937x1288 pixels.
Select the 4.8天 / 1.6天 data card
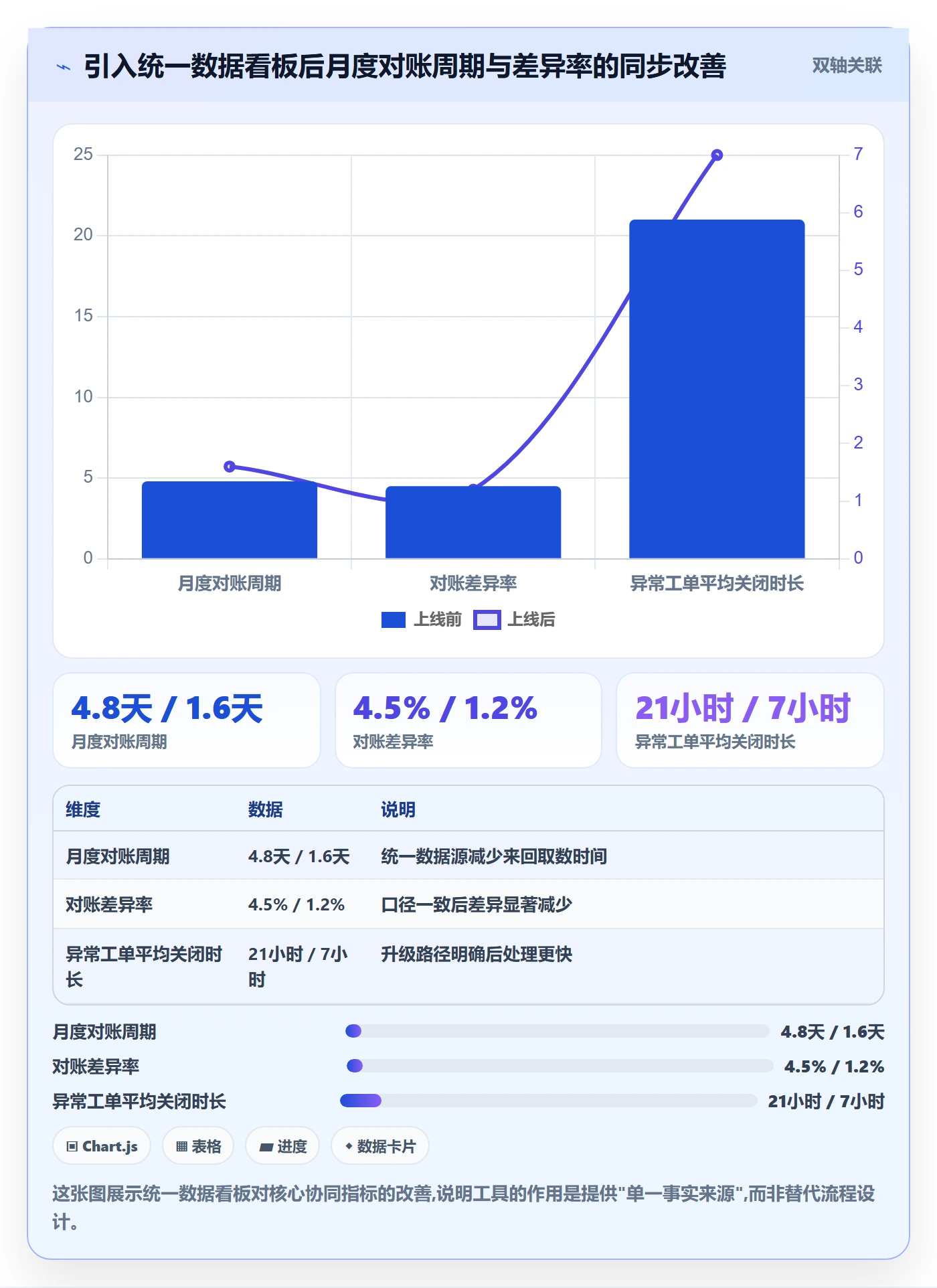pyautogui.click(x=187, y=720)
